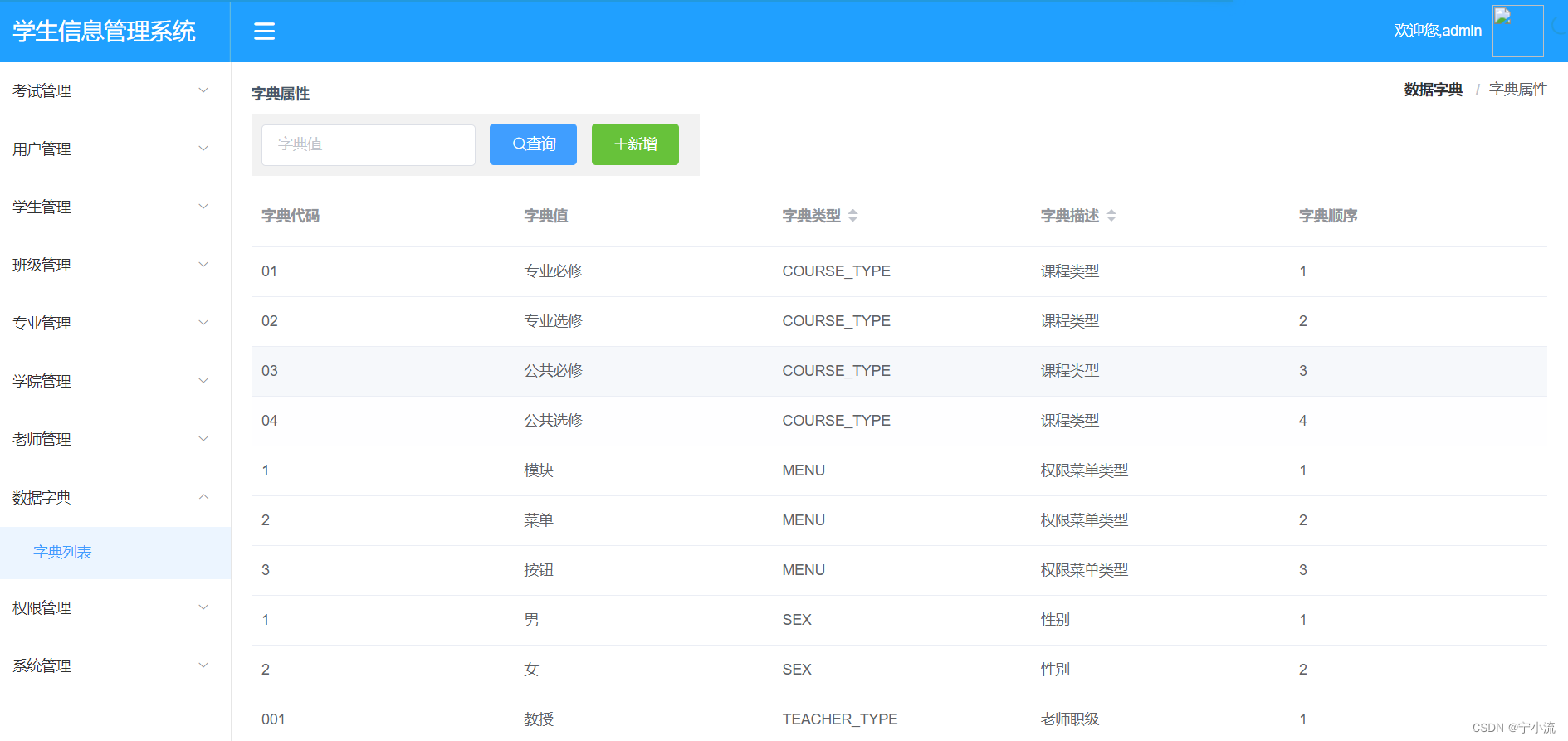Select the 专业选修 table cell

[x=554, y=321]
